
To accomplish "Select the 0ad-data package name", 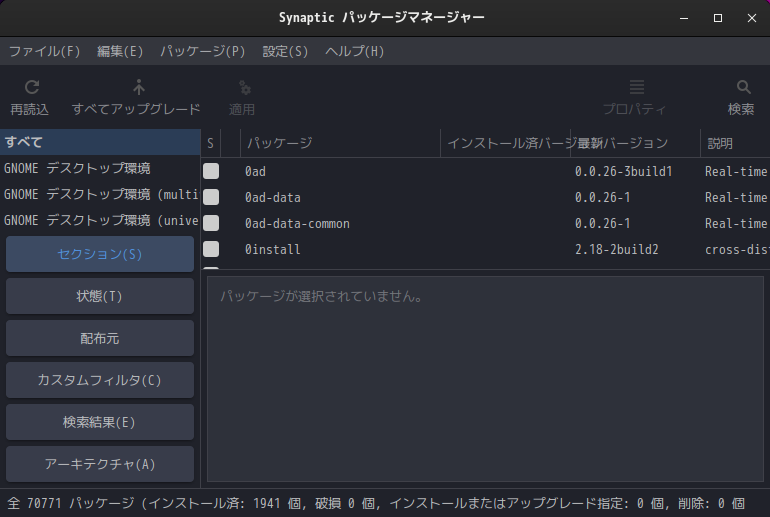I will [x=273, y=197].
